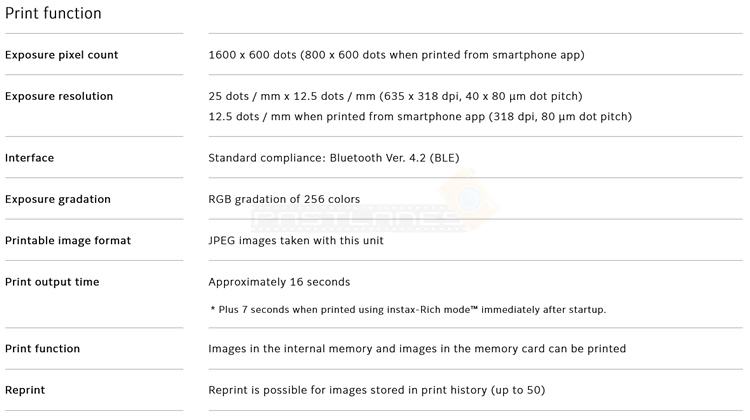The width and height of the screenshot is (750, 420).
Task: Click the "Approximately 16 seconds" value
Action: tap(279, 282)
